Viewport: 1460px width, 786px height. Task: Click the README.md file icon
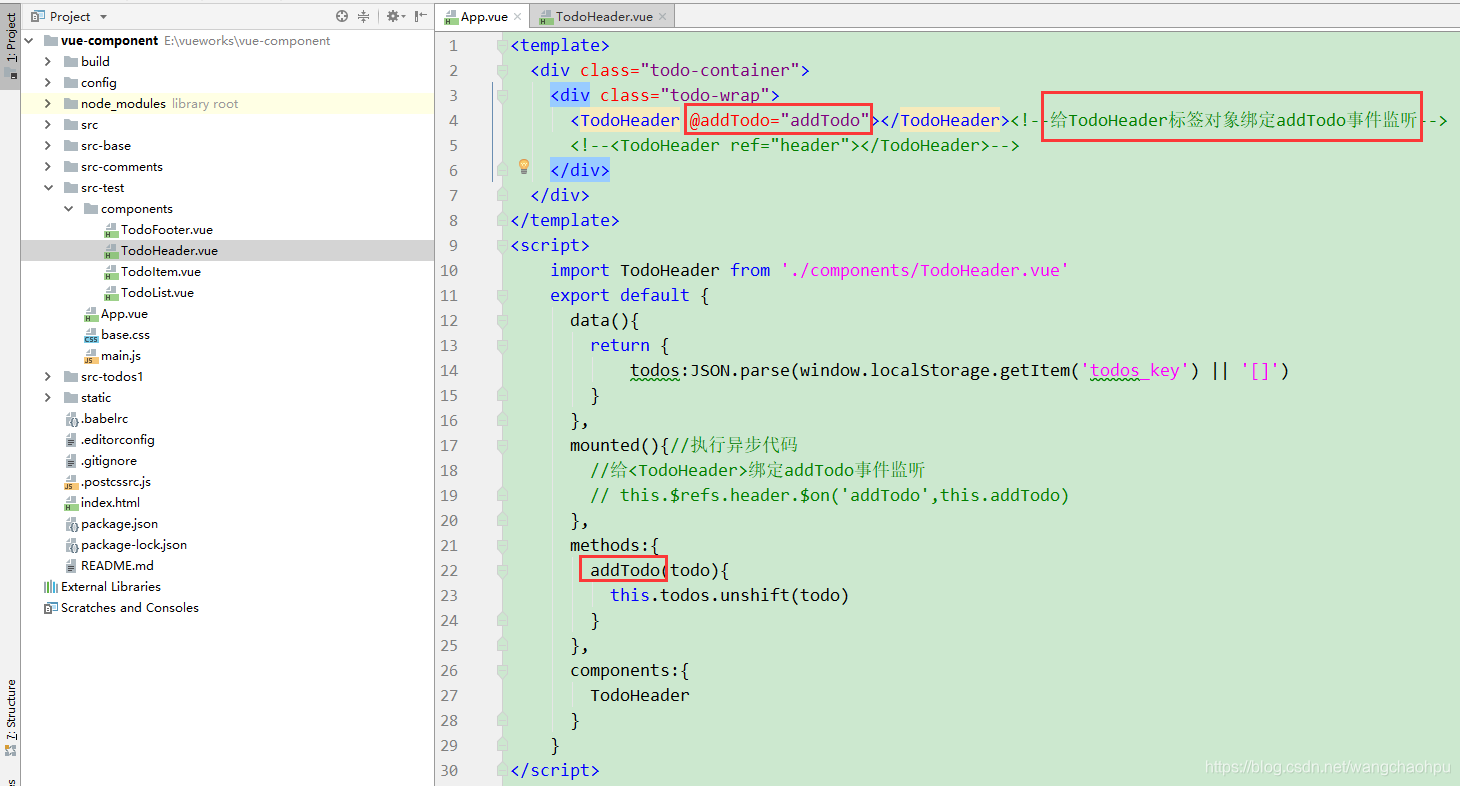(71, 566)
